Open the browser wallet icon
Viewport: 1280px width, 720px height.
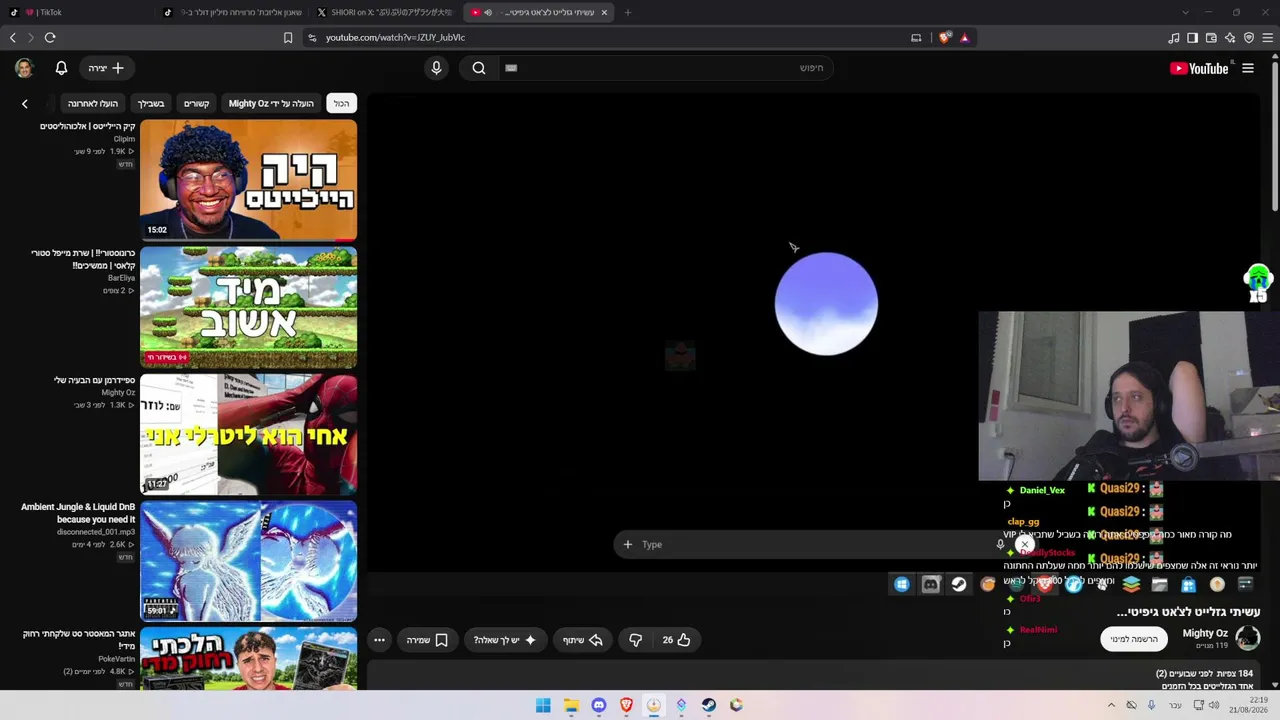1211,38
